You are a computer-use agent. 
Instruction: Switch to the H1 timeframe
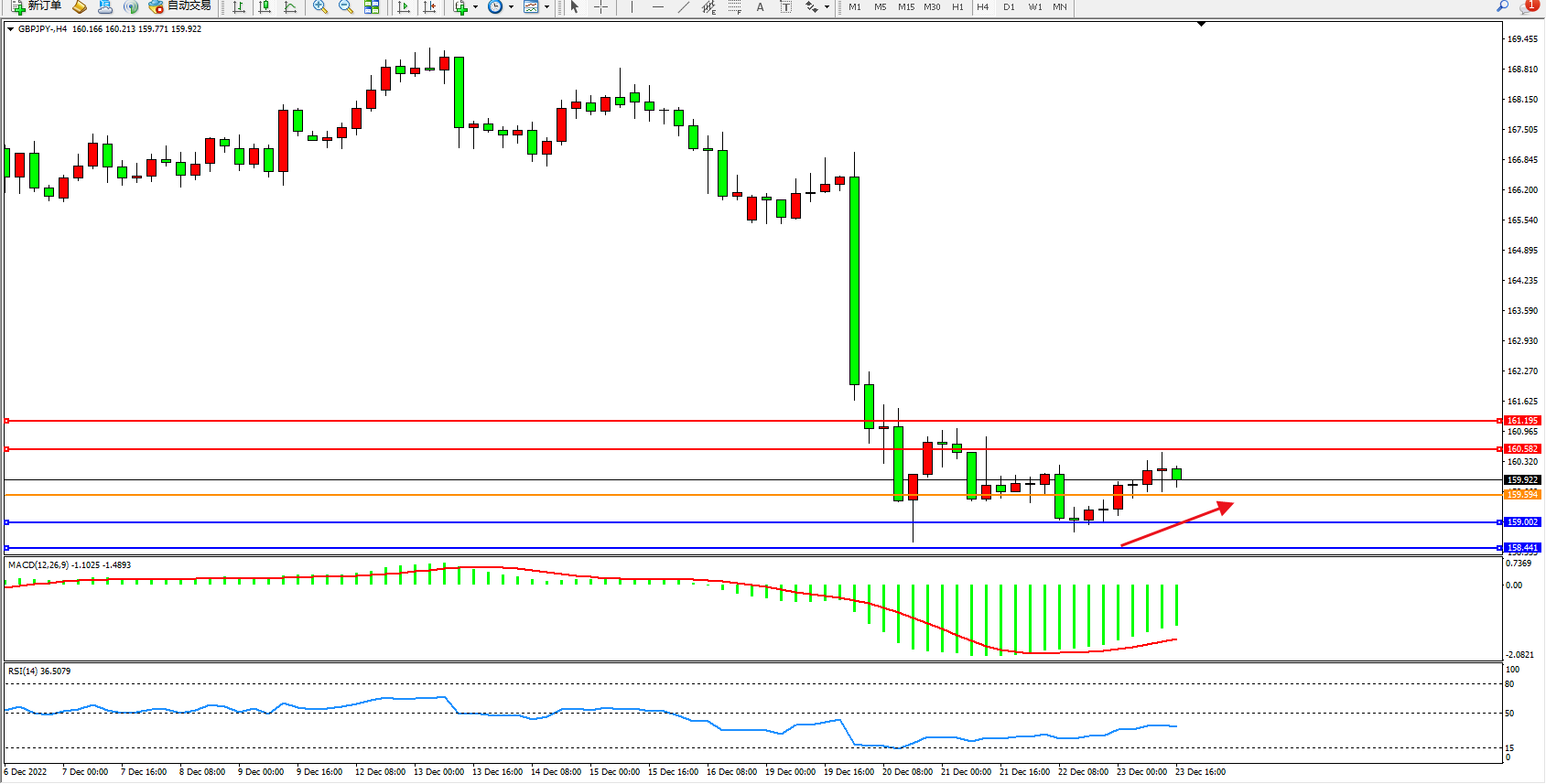(957, 7)
